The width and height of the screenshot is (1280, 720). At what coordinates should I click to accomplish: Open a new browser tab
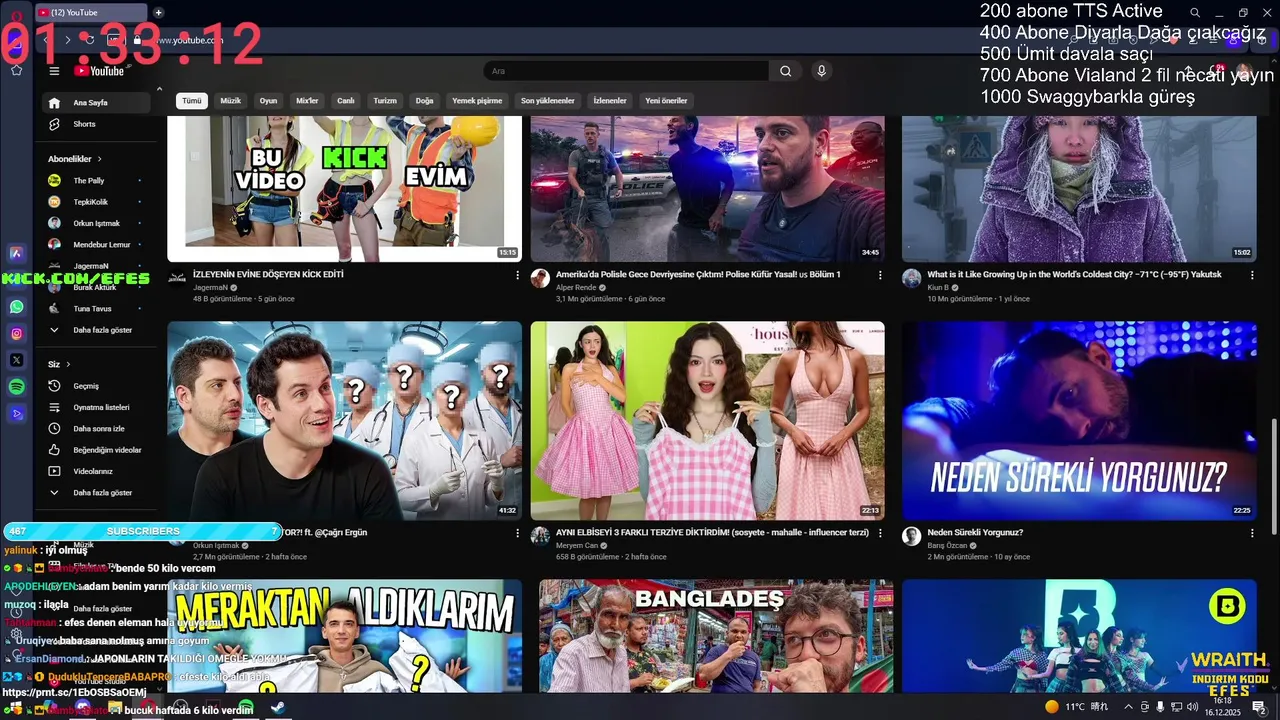pyautogui.click(x=158, y=12)
